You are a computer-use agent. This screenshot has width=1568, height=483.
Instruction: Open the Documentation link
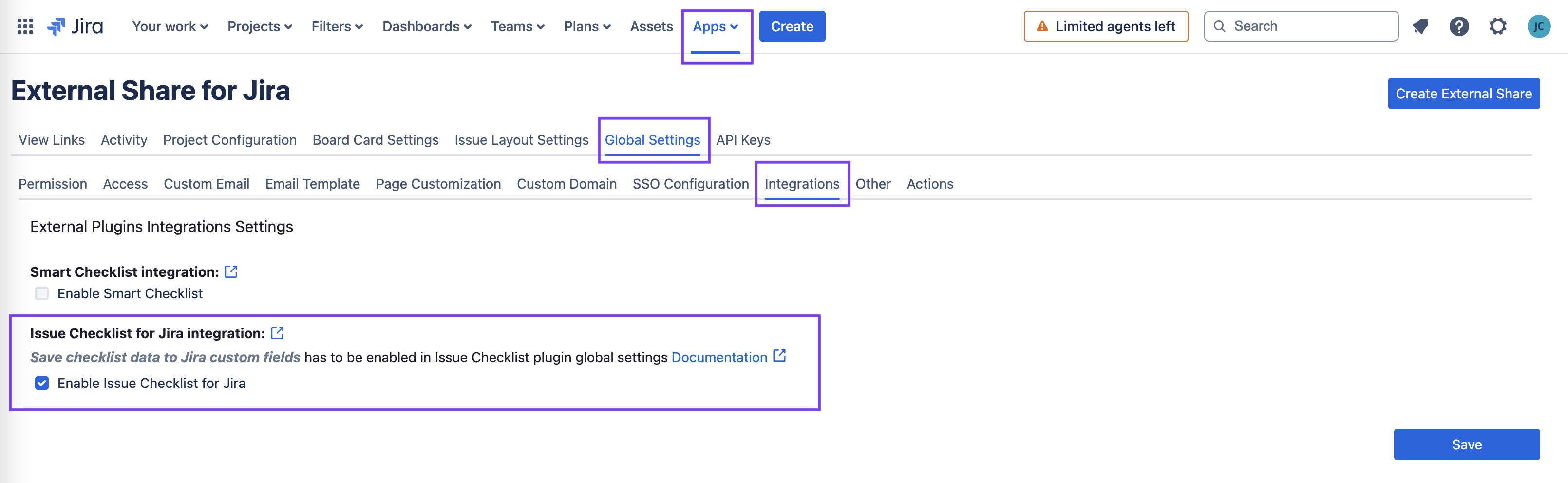pyautogui.click(x=719, y=358)
